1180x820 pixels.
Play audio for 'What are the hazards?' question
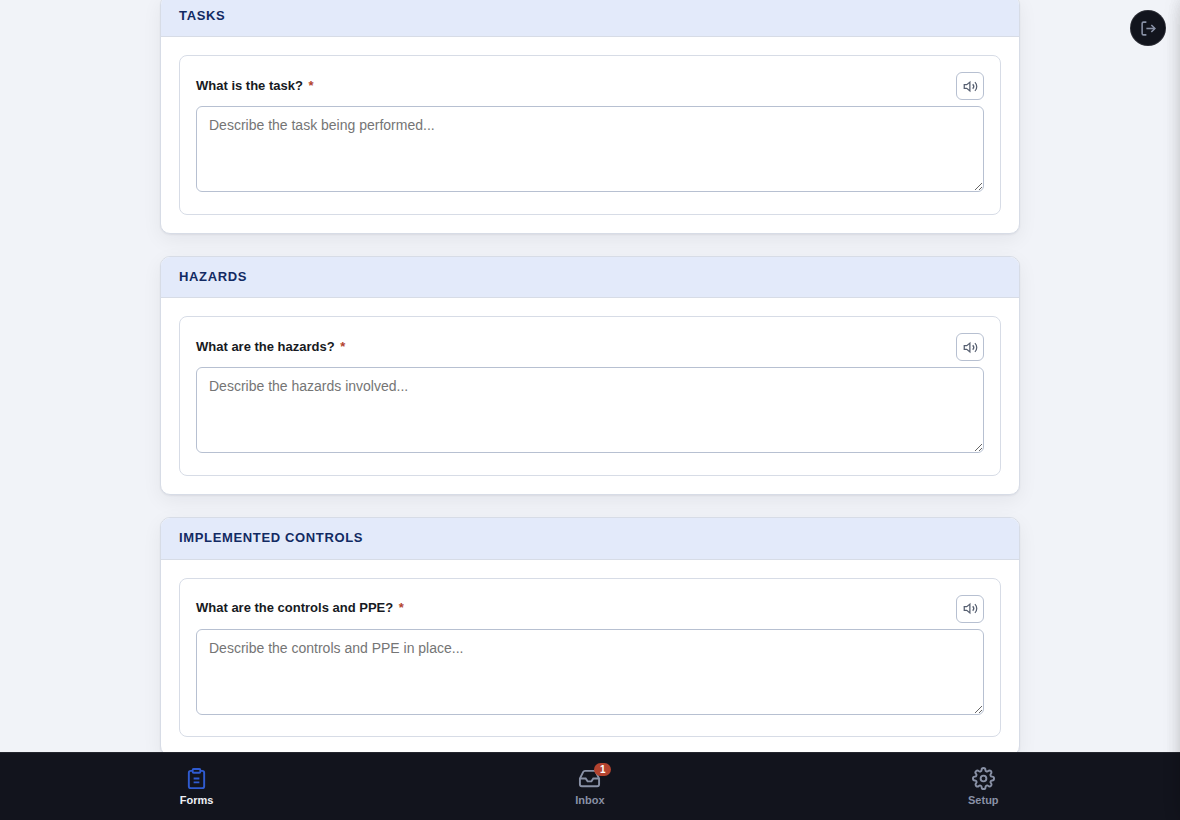click(x=969, y=347)
